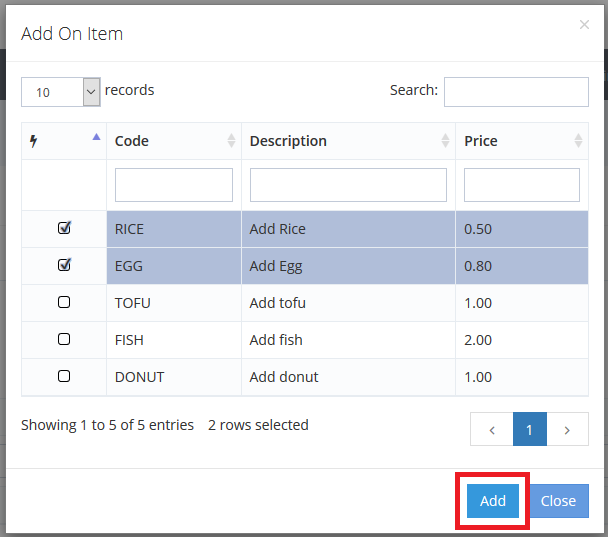Click the Price filter text box

click(521, 185)
